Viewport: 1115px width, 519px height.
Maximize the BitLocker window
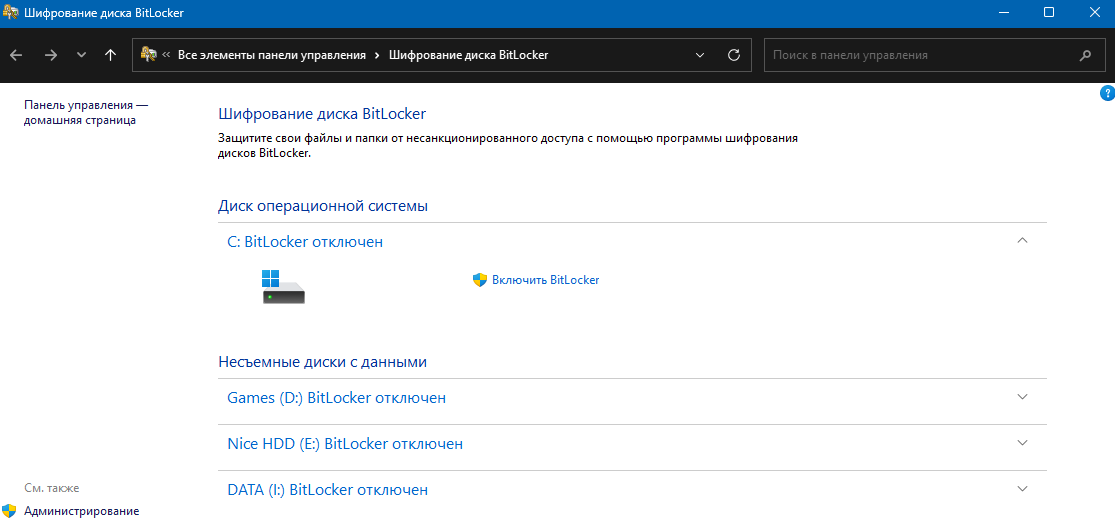pos(1049,13)
